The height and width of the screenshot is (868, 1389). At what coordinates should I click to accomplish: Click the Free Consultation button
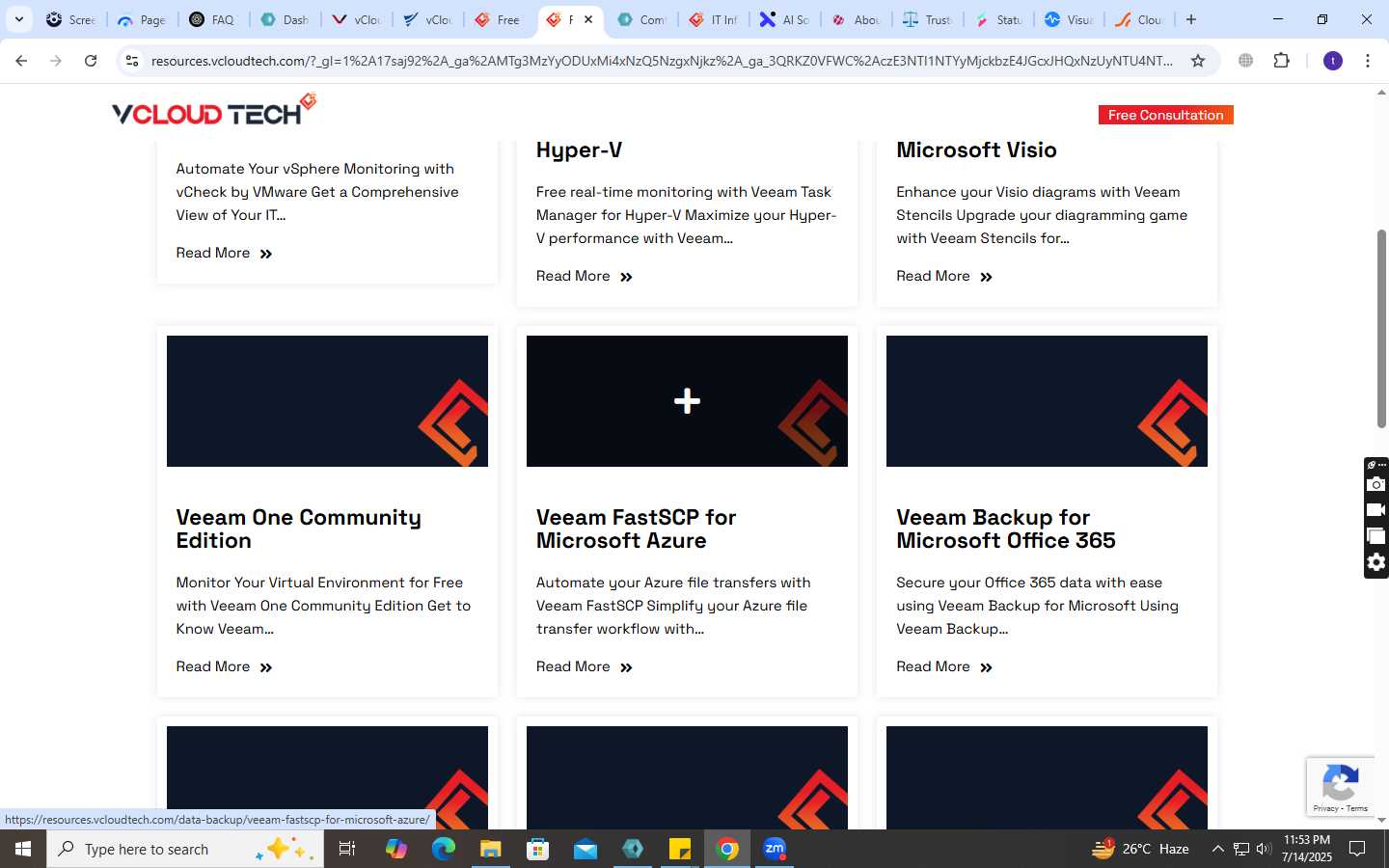pyautogui.click(x=1165, y=115)
